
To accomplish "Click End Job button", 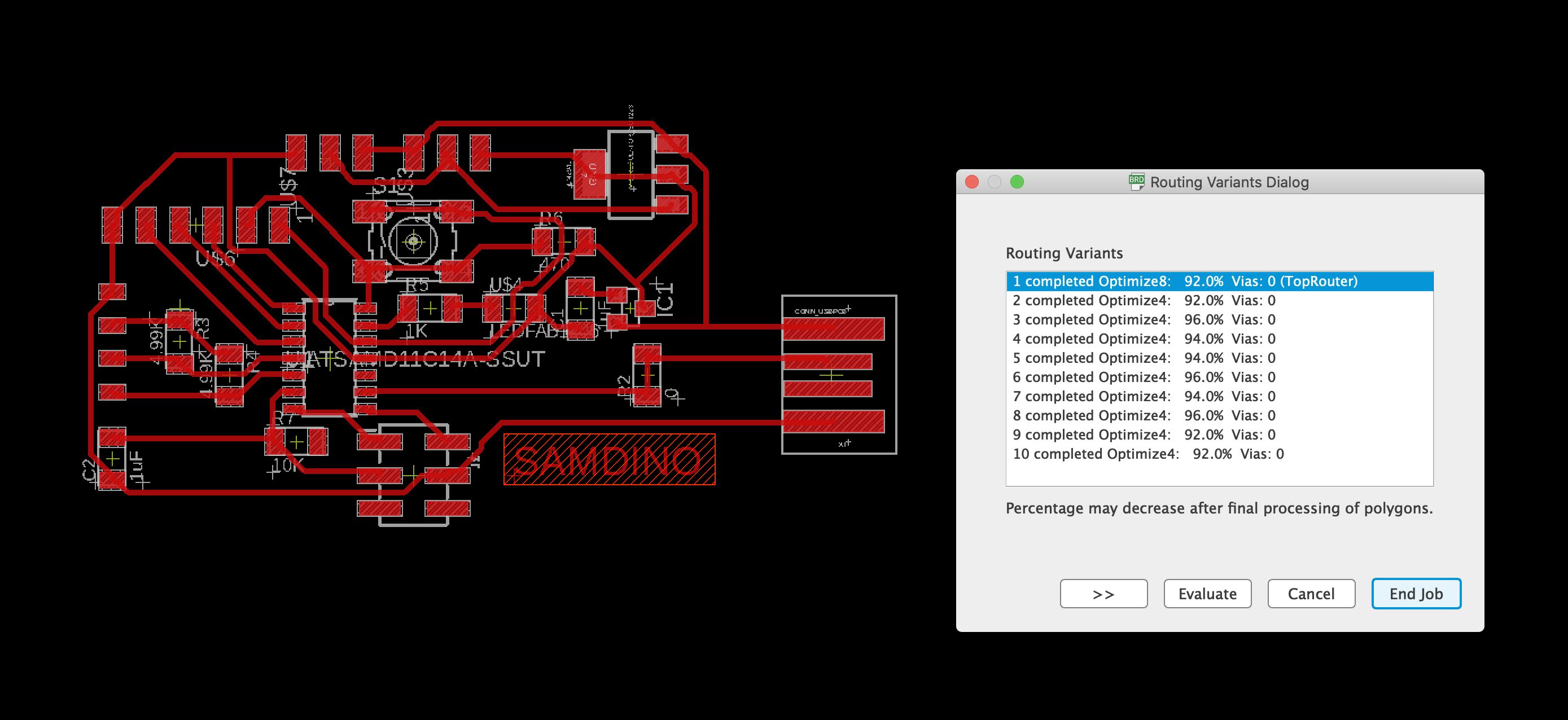I will pos(1416,594).
